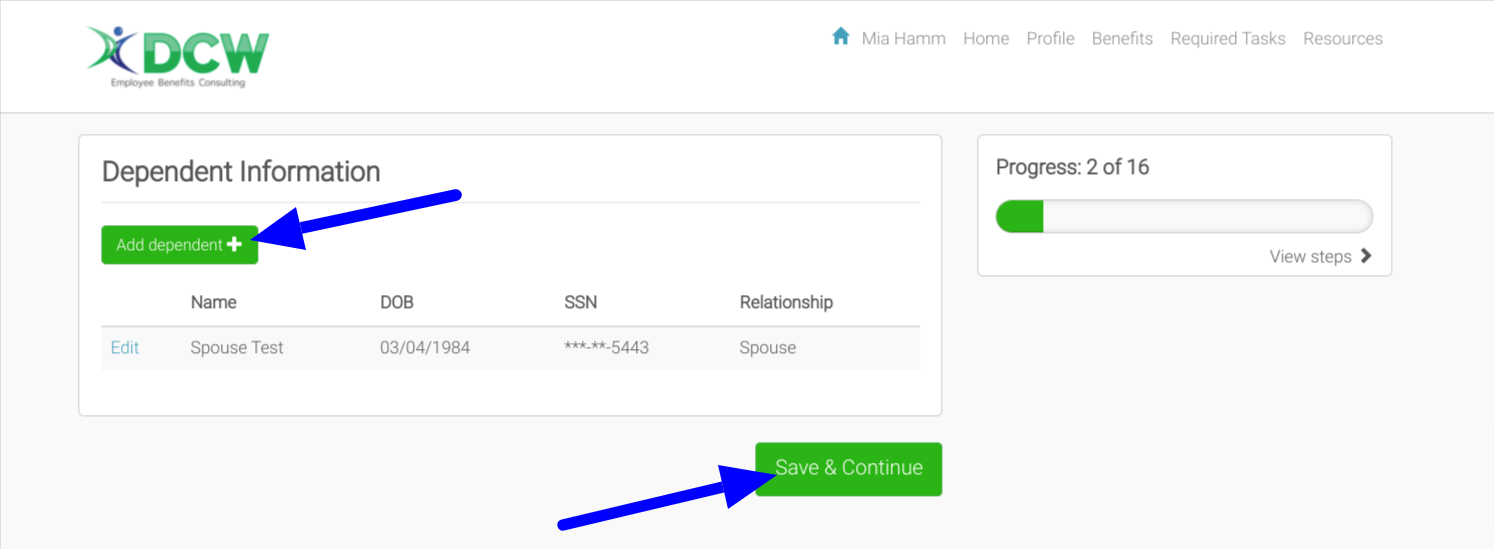1494x549 pixels.
Task: Expand View steps
Action: coord(1310,257)
